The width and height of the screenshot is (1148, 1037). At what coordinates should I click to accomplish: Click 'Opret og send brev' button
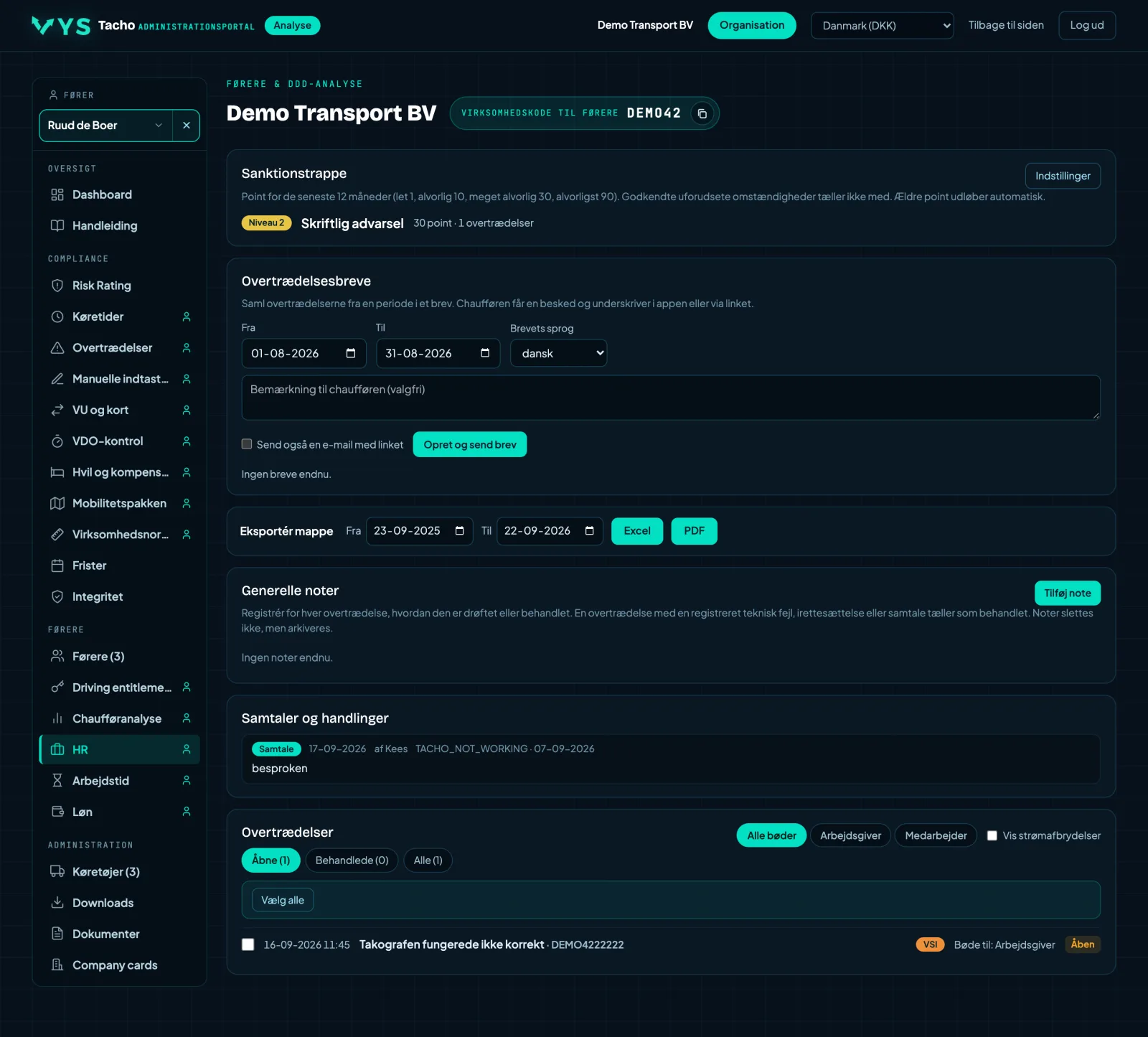point(470,444)
